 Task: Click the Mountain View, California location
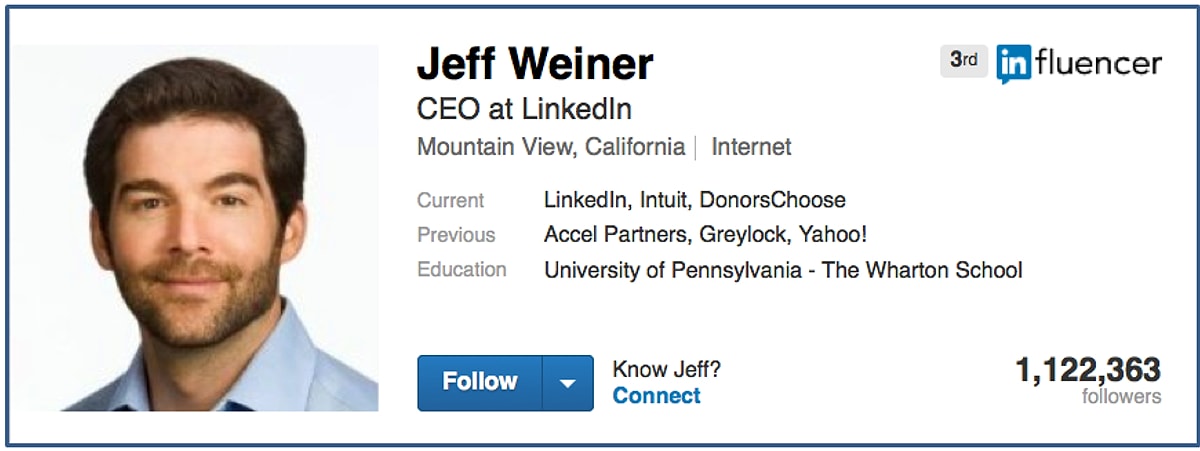point(551,147)
